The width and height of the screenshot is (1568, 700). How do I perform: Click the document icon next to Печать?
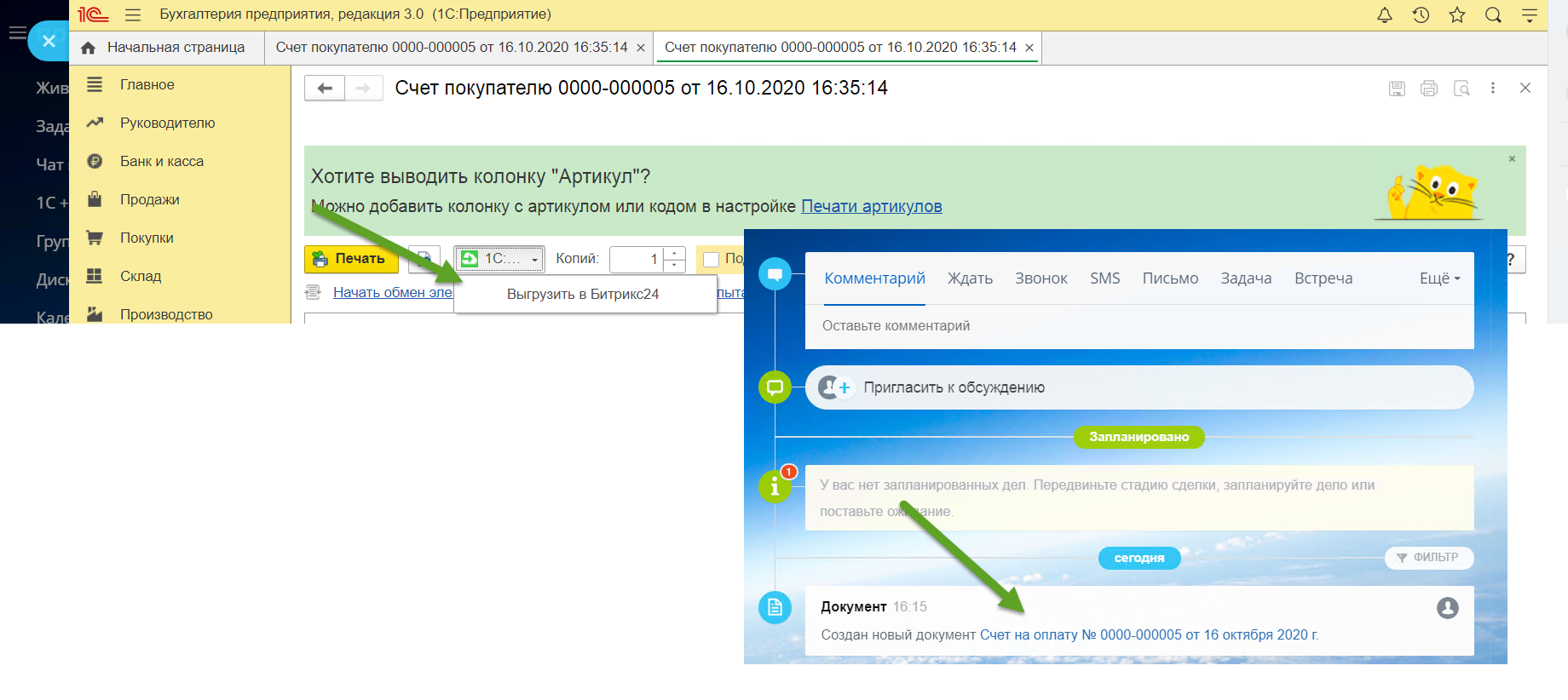pyautogui.click(x=424, y=259)
